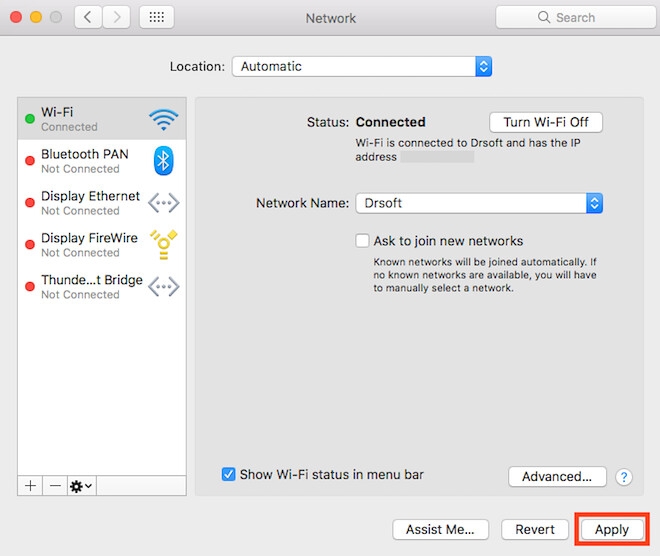
Task: Click the Wi-Fi signal icon in the sidebar
Action: point(164,119)
